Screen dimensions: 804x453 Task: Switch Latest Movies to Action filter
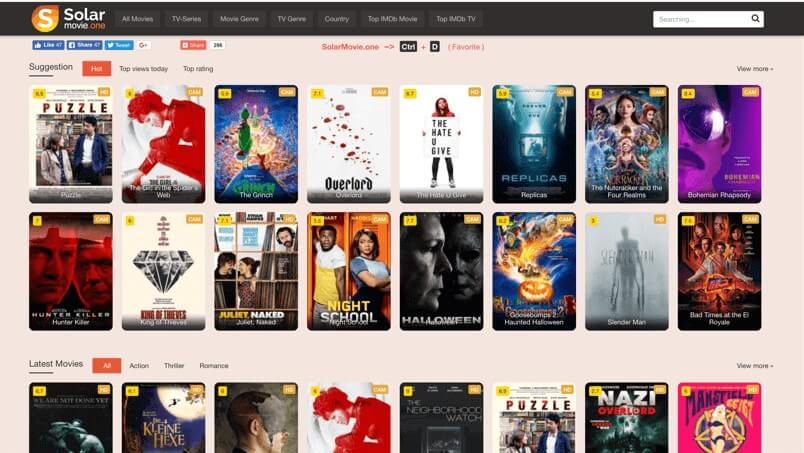point(139,366)
